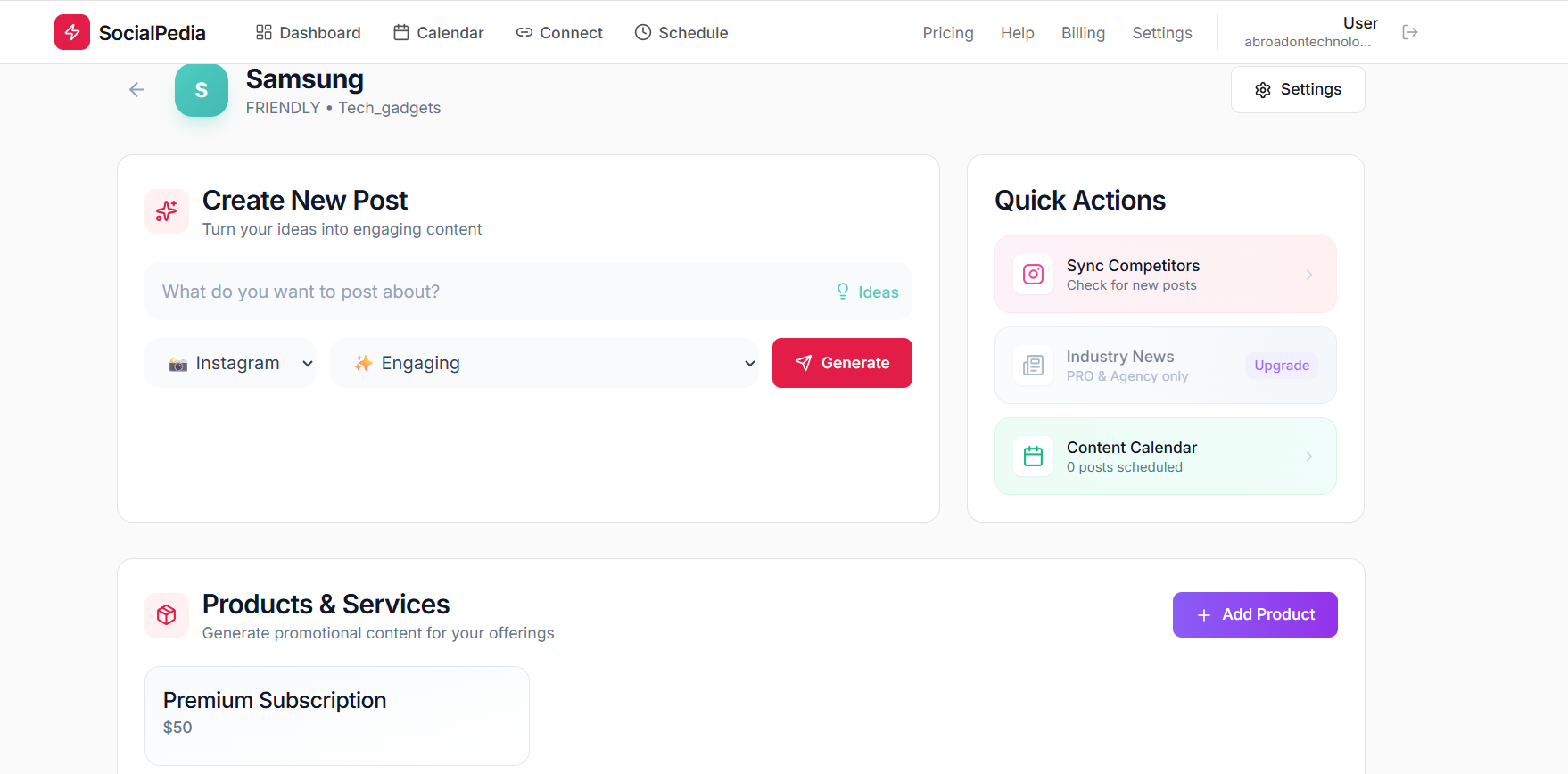This screenshot has width=1568, height=774.
Task: Click the Content Calendar chevron arrow
Action: coord(1309,457)
